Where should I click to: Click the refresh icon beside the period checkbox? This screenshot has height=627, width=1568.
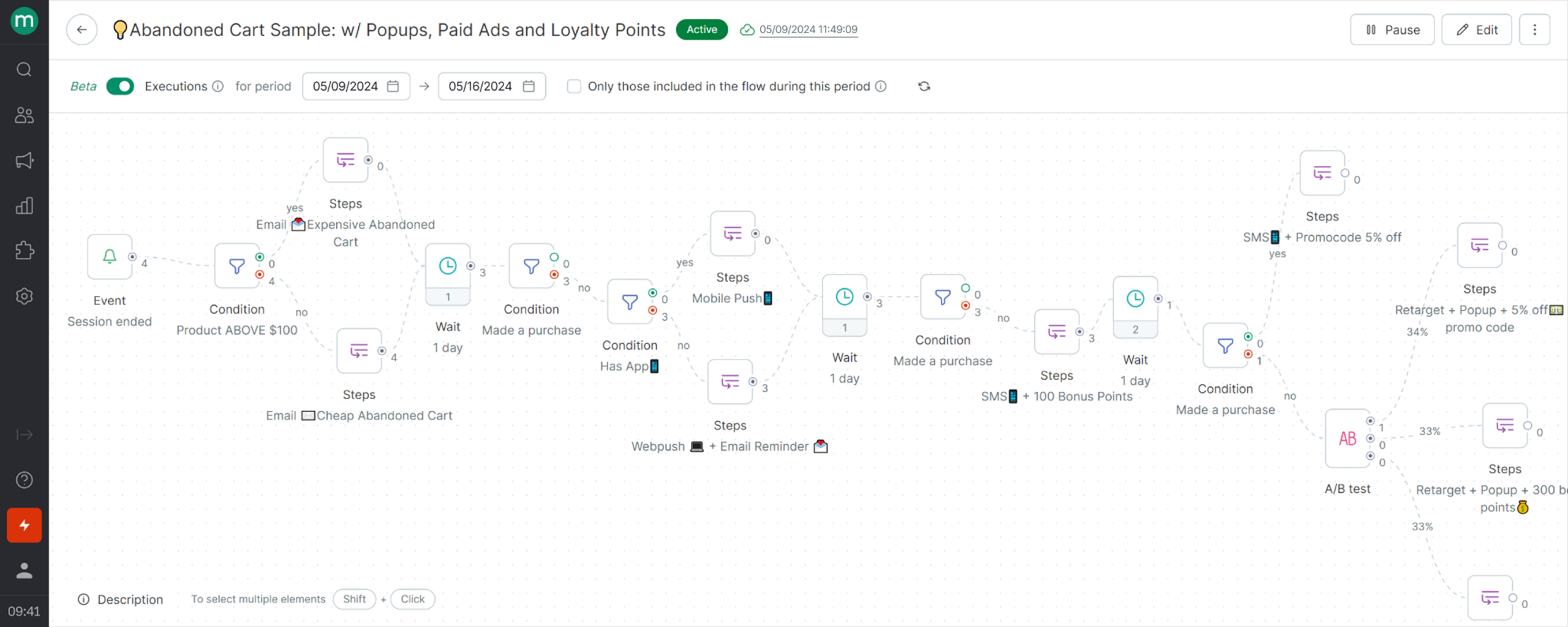coord(924,86)
